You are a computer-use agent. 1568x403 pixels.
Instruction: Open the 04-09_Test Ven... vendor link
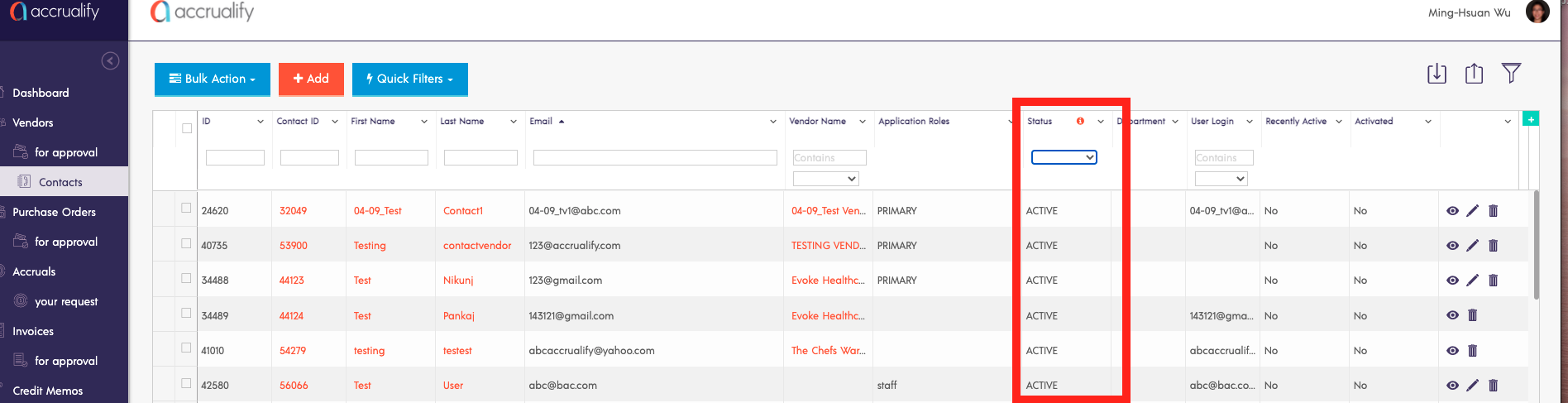point(828,211)
